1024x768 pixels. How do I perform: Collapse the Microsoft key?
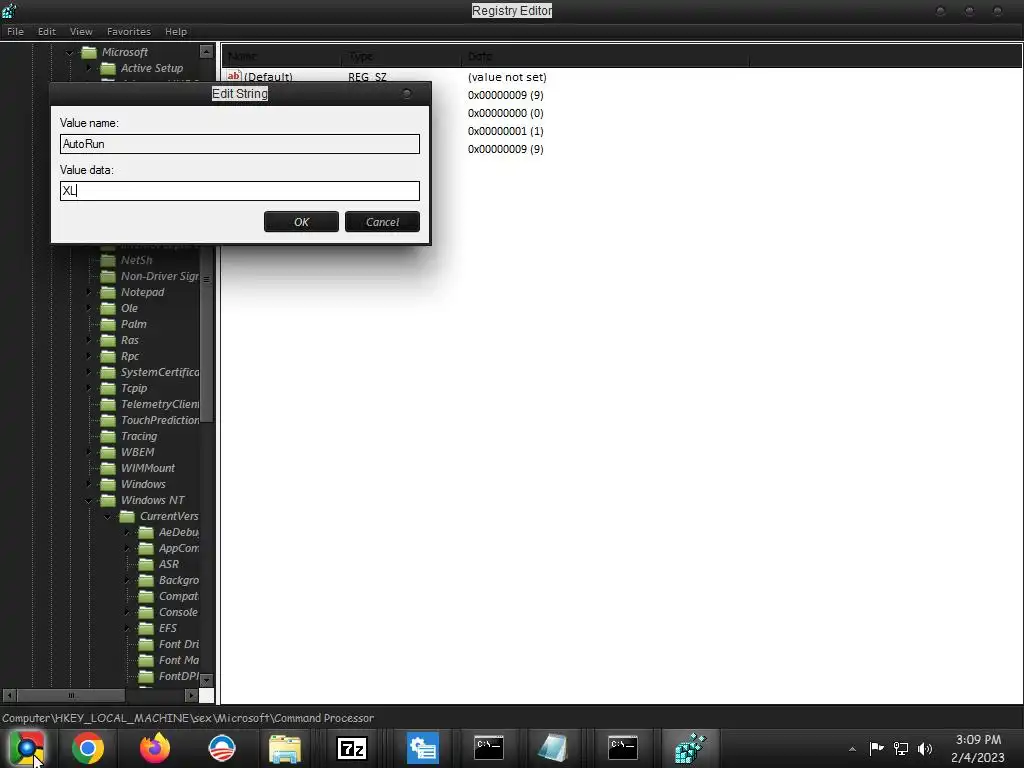click(x=69, y=52)
